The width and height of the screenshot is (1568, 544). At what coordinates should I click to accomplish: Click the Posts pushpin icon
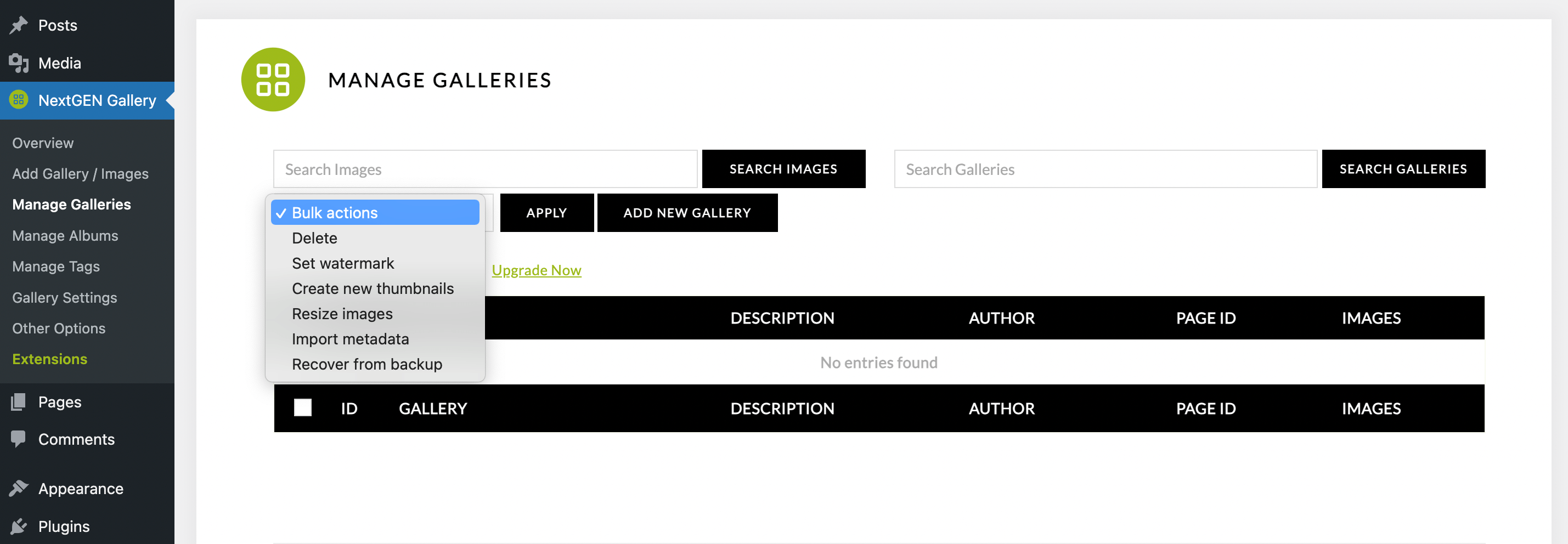pyautogui.click(x=19, y=25)
